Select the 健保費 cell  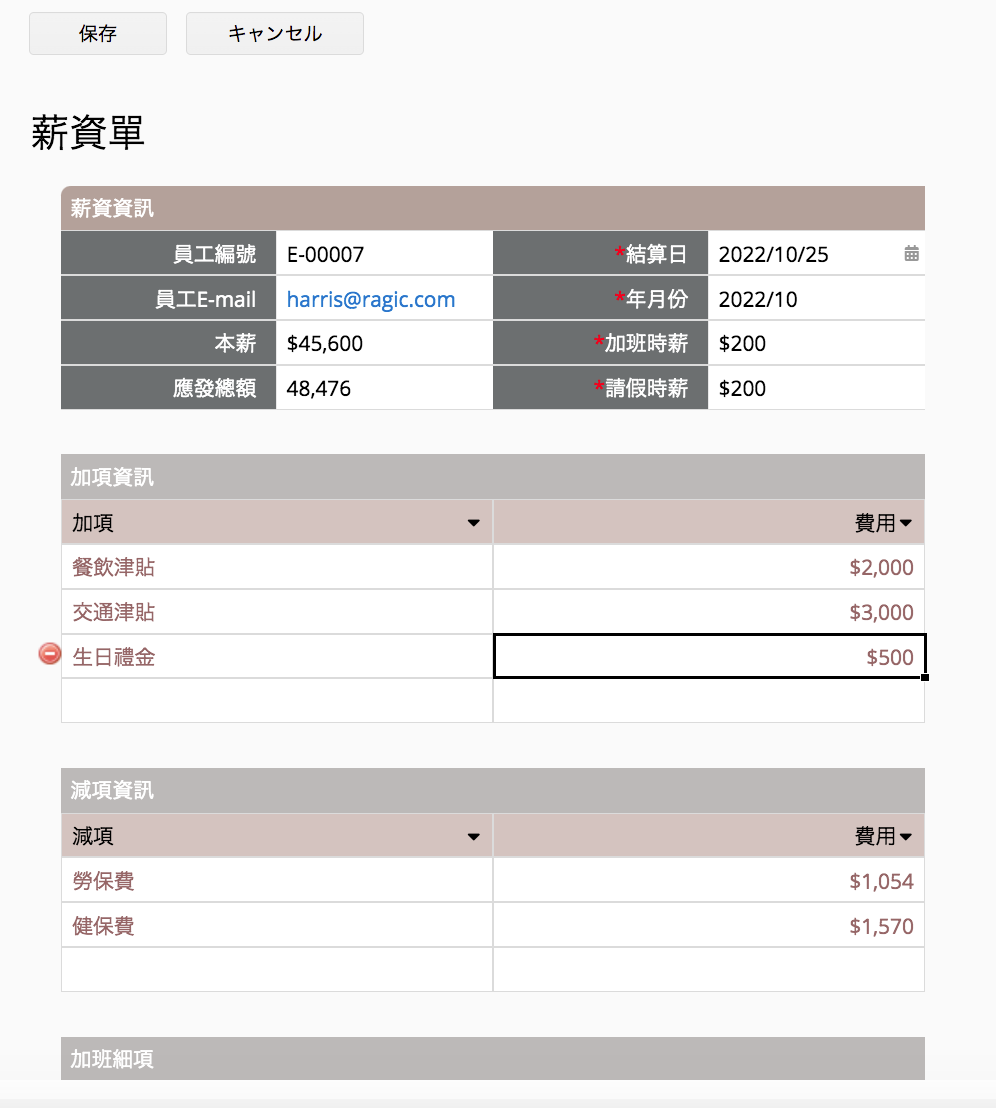pos(277,926)
